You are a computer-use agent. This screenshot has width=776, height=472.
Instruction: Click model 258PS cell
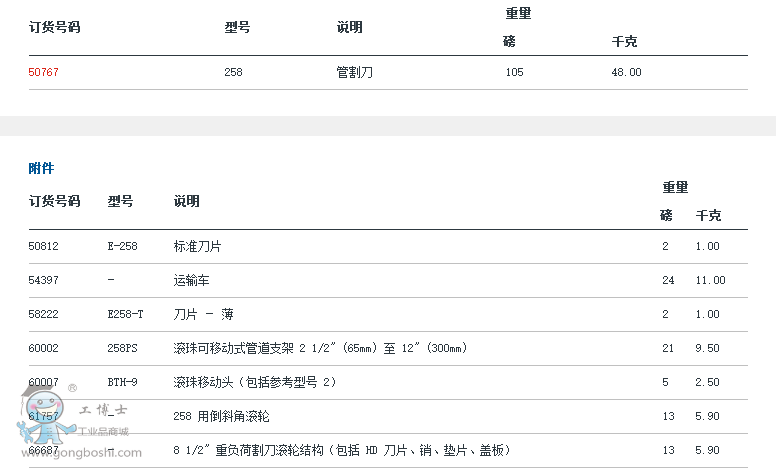pyautogui.click(x=123, y=348)
